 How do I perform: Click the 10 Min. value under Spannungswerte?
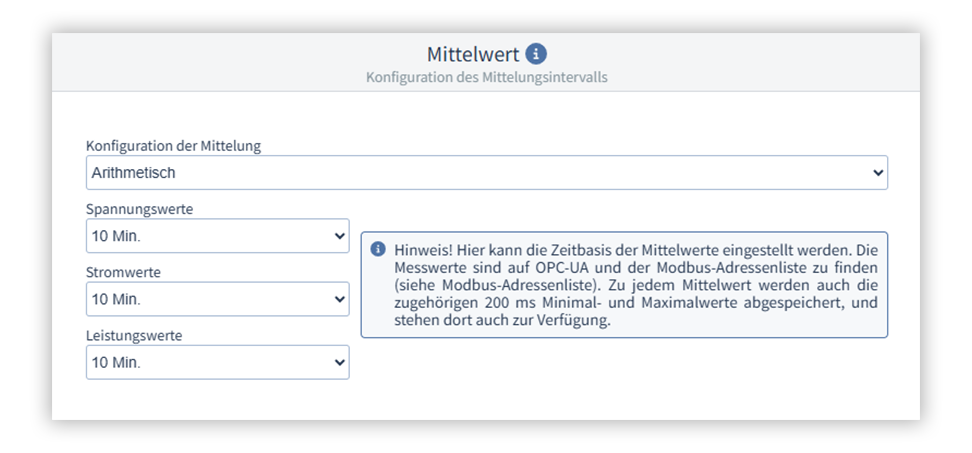116,236
